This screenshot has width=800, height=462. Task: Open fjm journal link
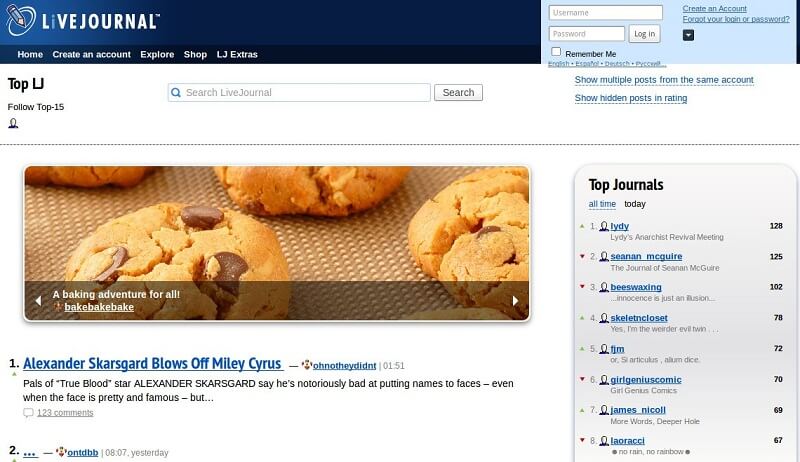tap(617, 349)
